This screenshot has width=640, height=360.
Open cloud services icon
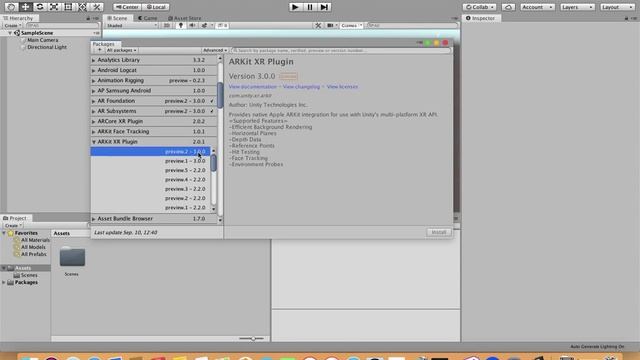click(x=509, y=7)
